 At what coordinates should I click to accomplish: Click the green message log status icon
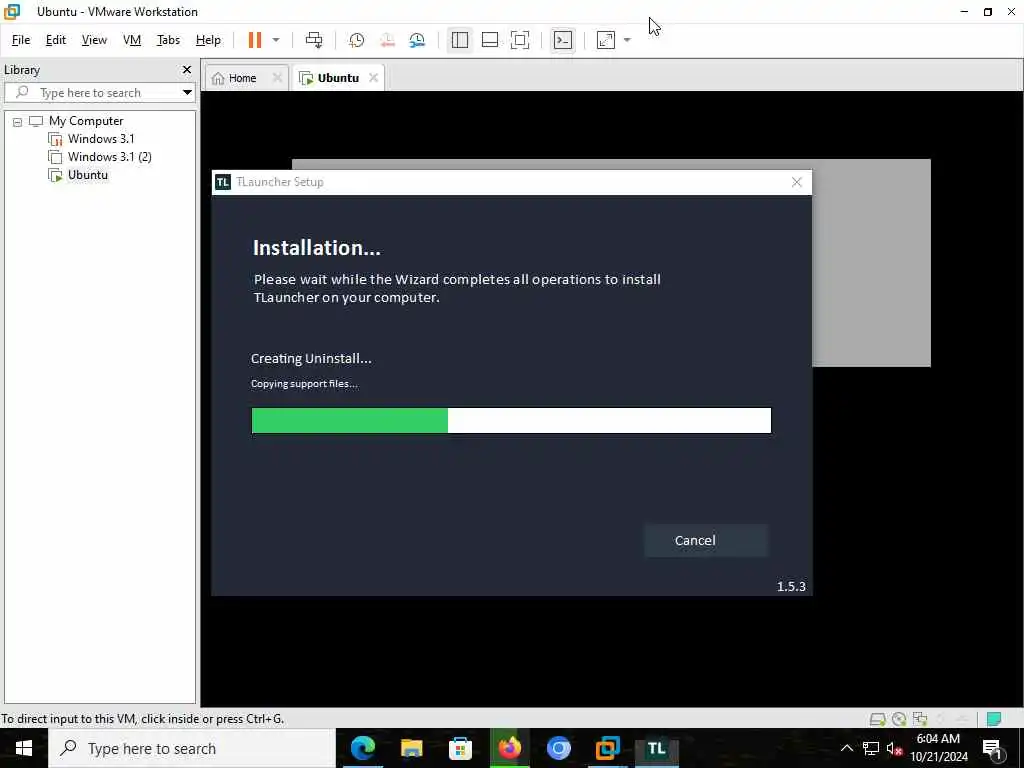994,719
